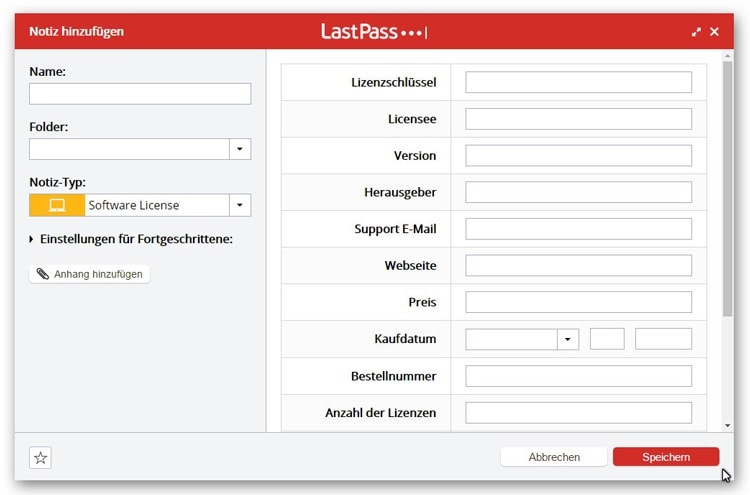Screen dimensions: 750x495
Task: Click the expand dialog arrows icon
Action: pos(696,32)
